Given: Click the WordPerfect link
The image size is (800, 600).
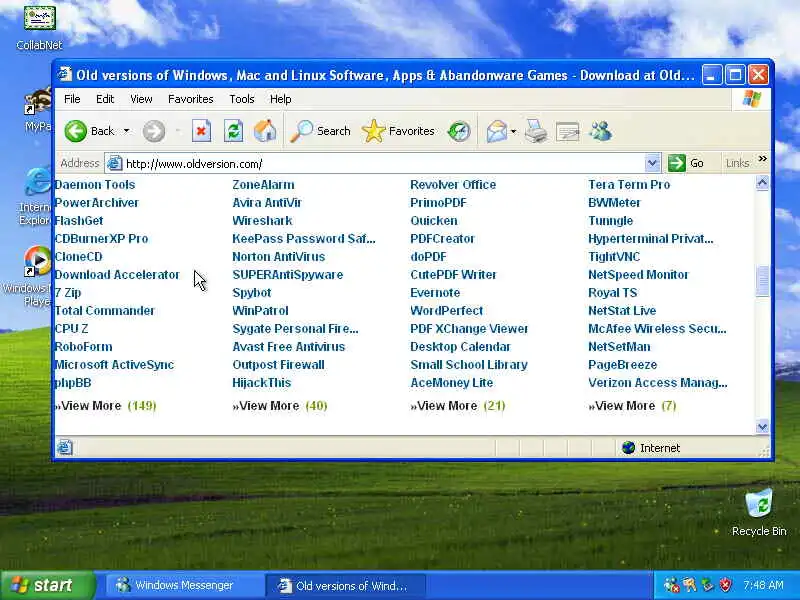Looking at the screenshot, I should click(446, 311).
